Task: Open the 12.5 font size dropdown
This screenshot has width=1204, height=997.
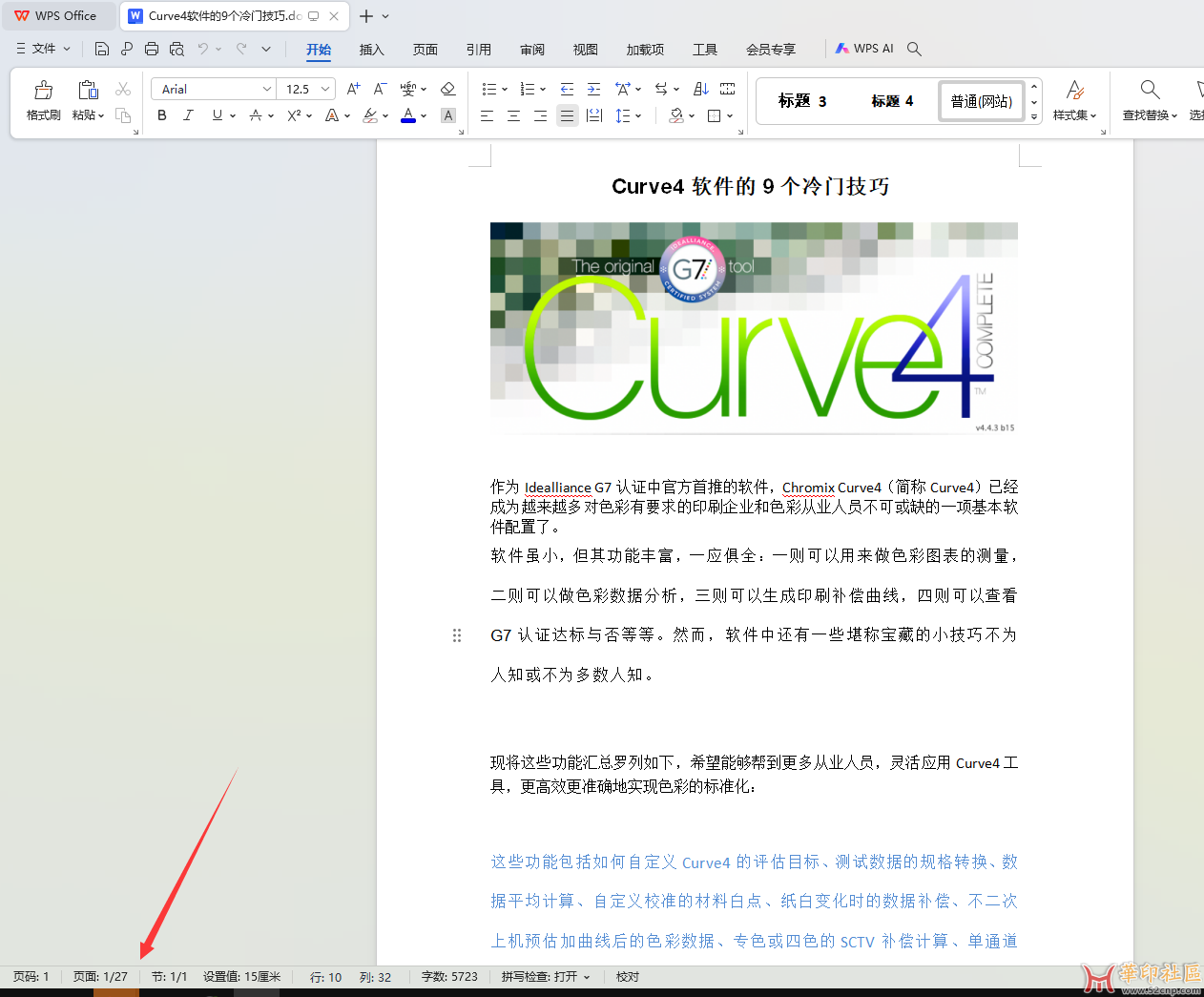Action: tap(325, 89)
